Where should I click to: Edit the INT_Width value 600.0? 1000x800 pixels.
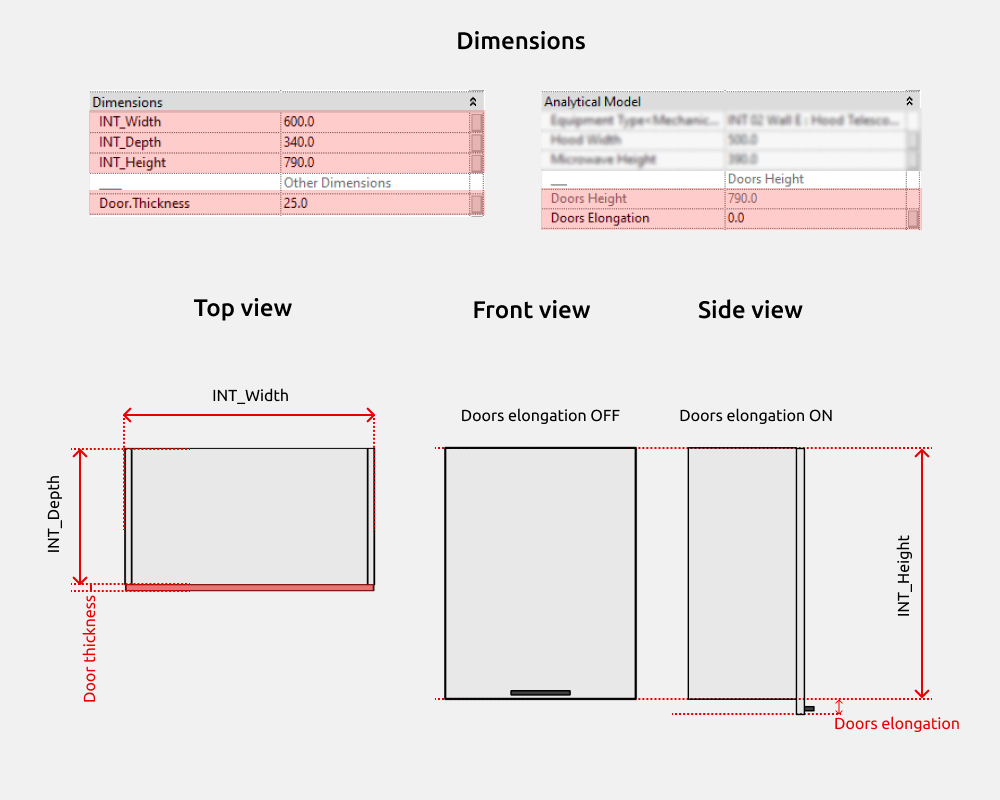pyautogui.click(x=372, y=122)
